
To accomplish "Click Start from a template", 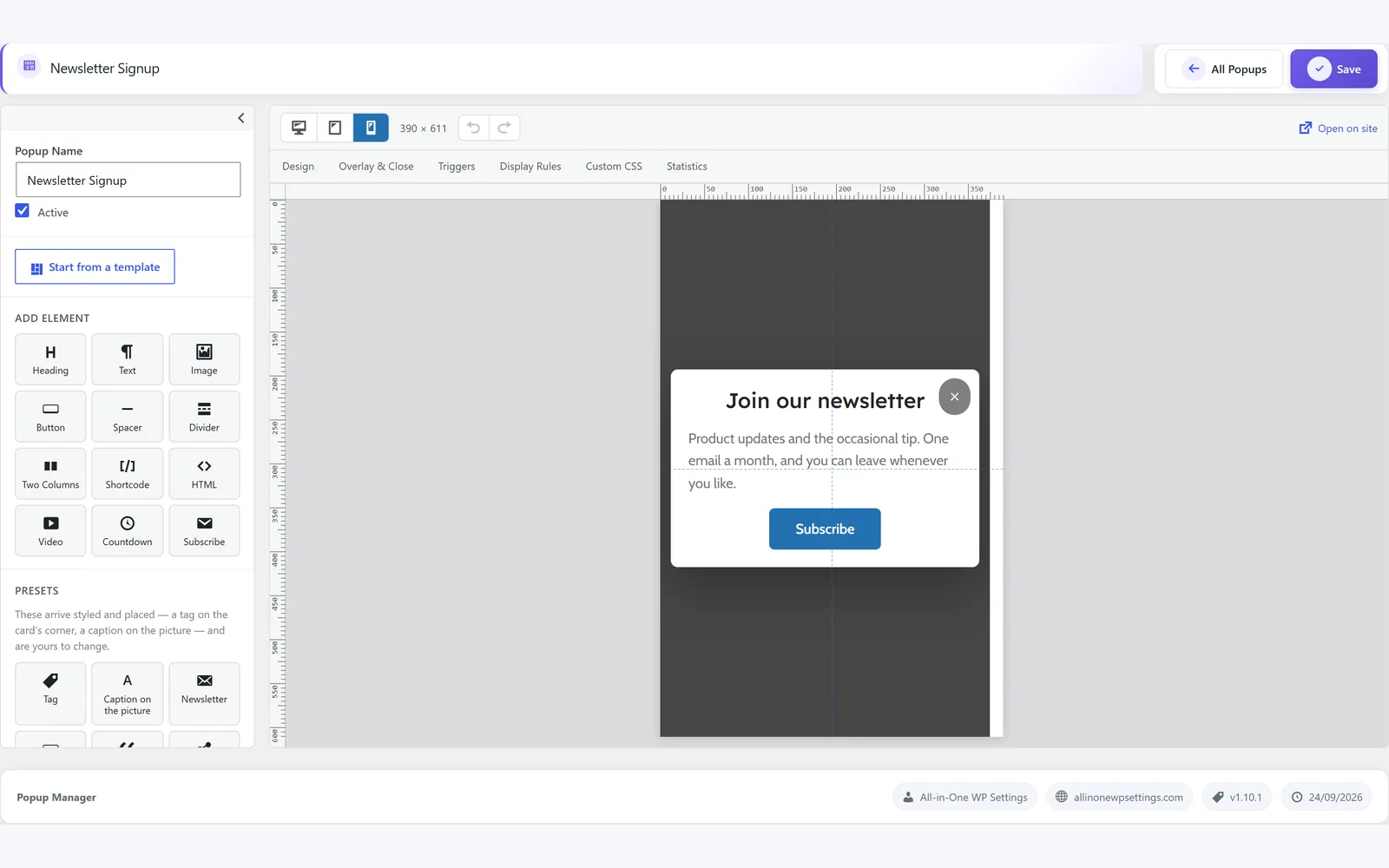I will pyautogui.click(x=95, y=266).
